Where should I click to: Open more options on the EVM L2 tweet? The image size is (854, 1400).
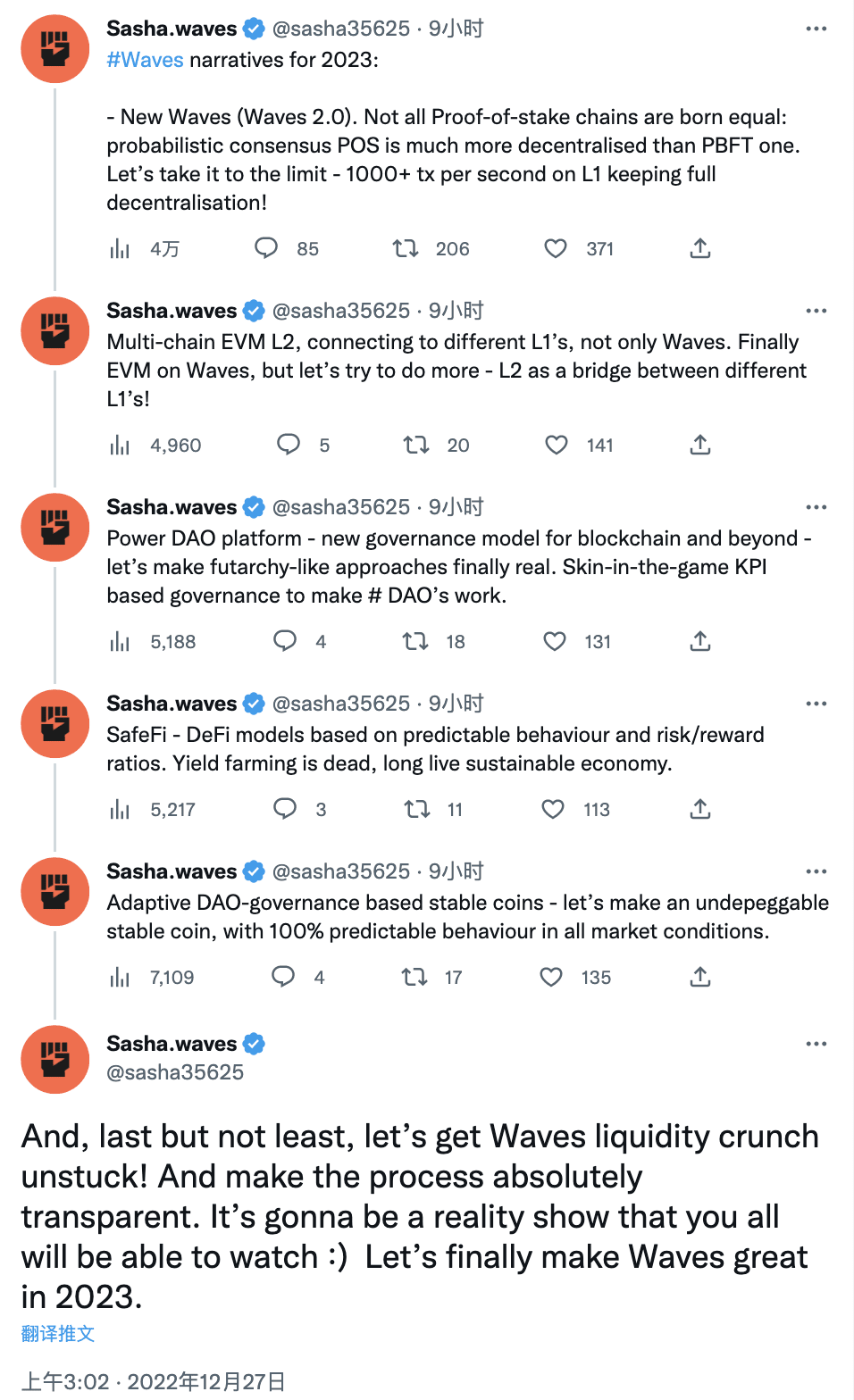pyautogui.click(x=816, y=310)
